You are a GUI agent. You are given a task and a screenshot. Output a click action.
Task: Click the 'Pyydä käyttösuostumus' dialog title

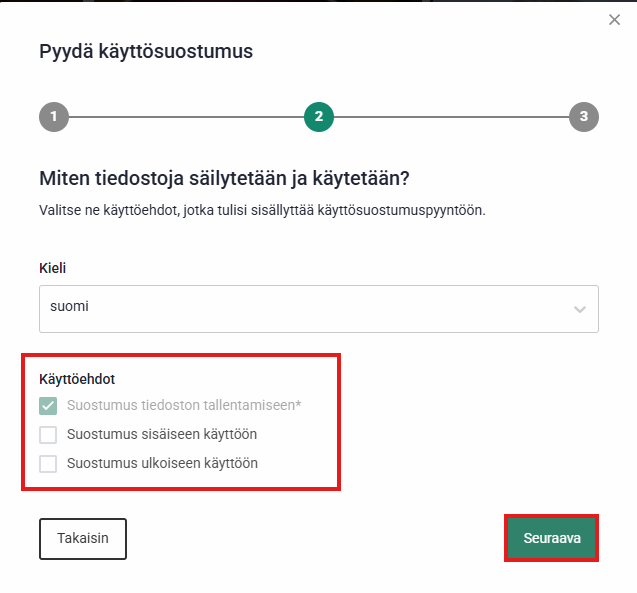pos(146,51)
